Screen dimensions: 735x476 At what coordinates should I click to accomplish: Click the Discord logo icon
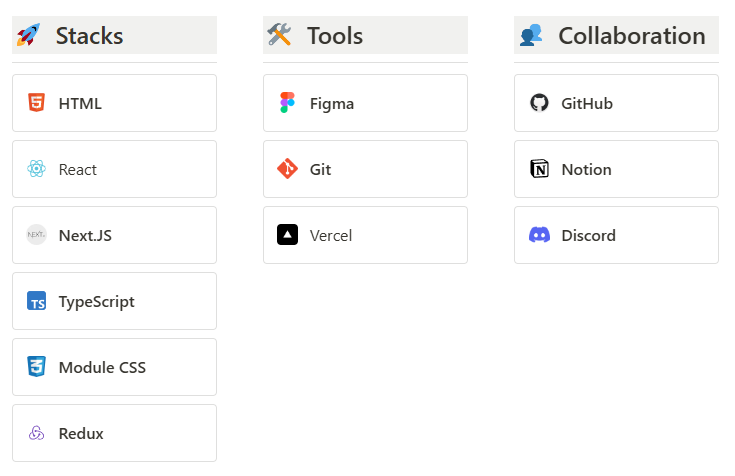(539, 235)
